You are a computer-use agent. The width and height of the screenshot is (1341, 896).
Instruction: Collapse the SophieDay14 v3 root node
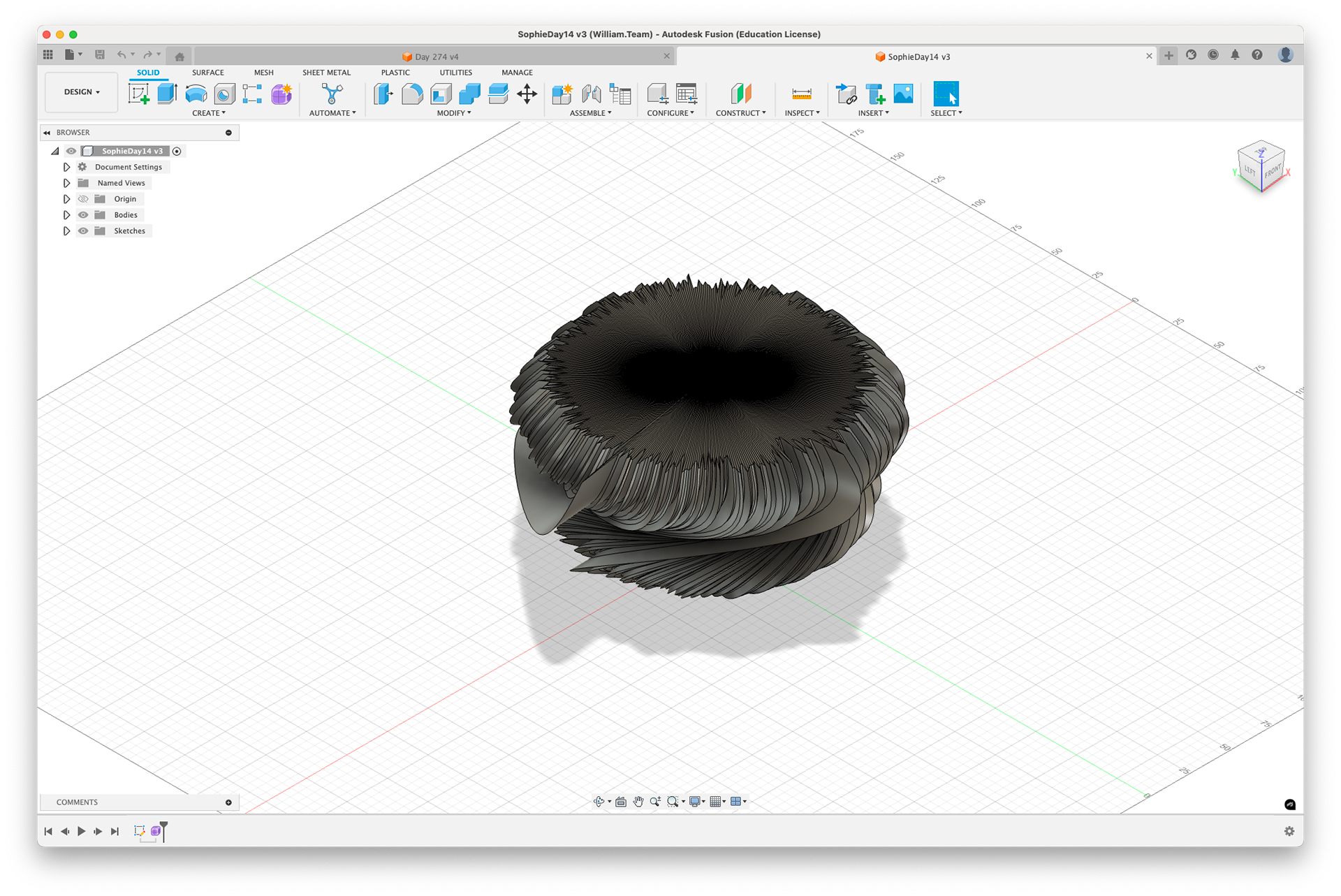point(55,151)
